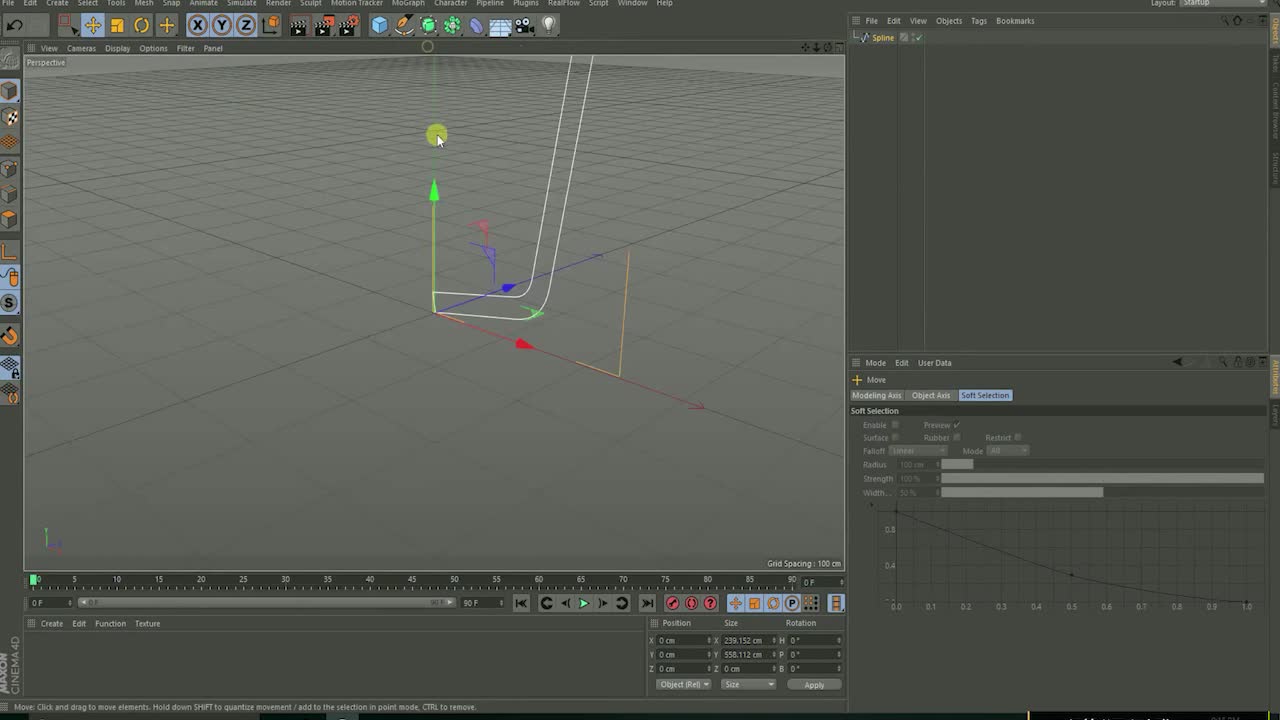Activate the Rotate tool in top toolbar
Viewport: 1280px width, 720px height.
point(142,25)
